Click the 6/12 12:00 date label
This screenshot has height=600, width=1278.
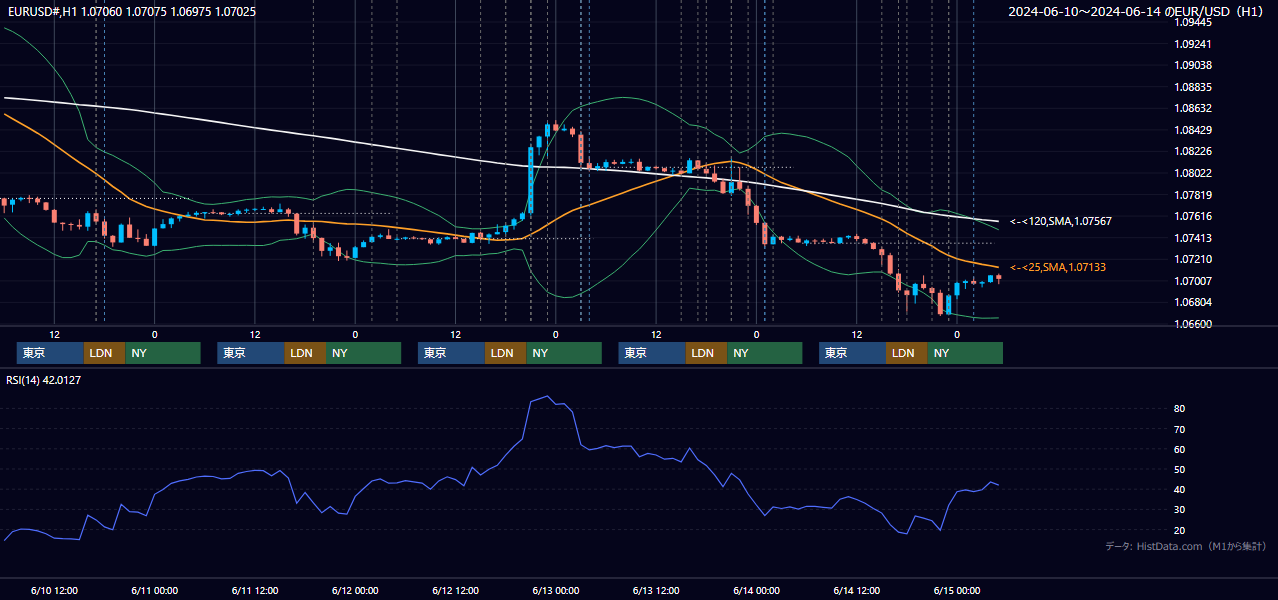(x=456, y=590)
